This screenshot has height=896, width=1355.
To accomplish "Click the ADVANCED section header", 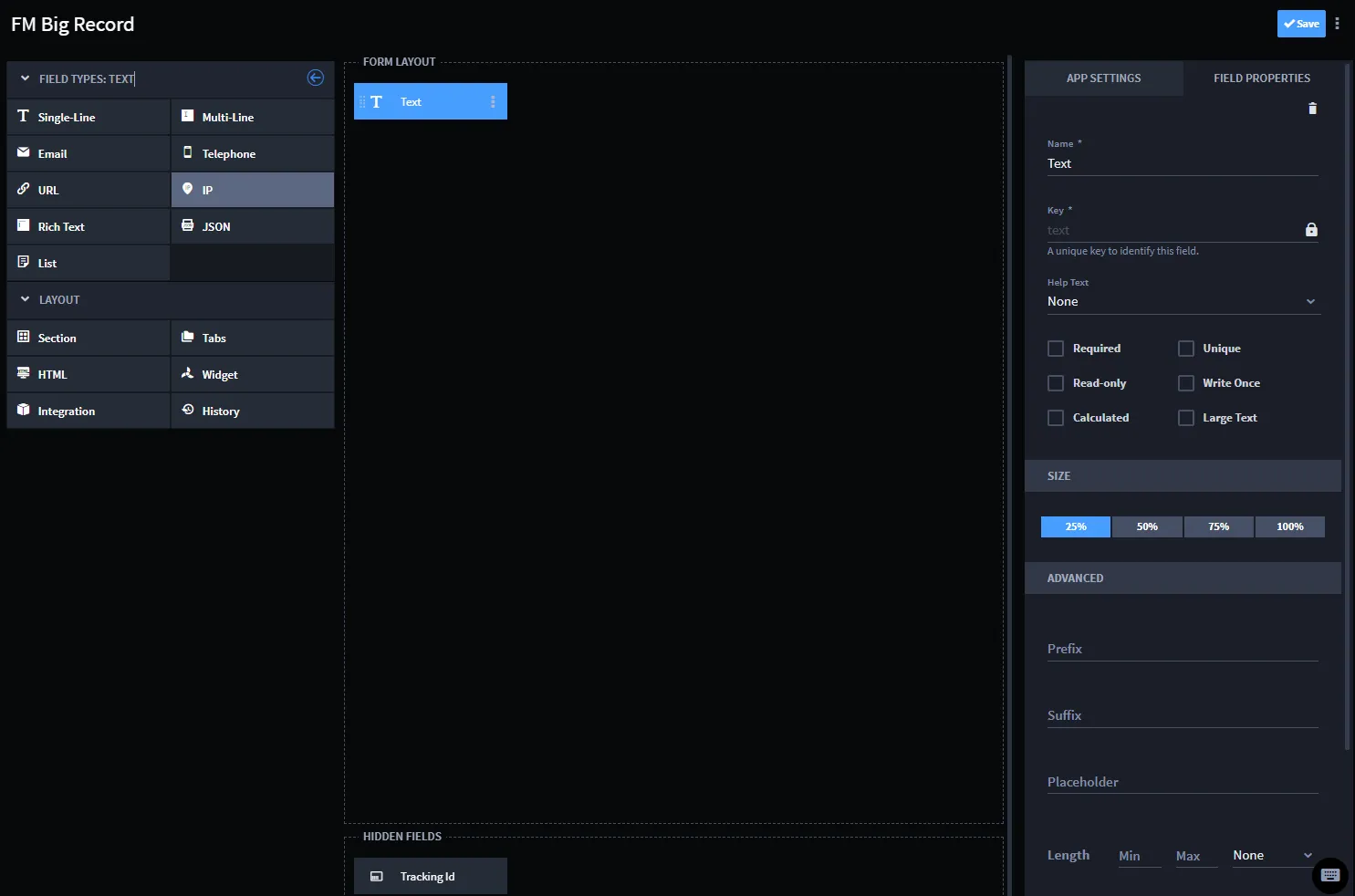I will pyautogui.click(x=1183, y=578).
